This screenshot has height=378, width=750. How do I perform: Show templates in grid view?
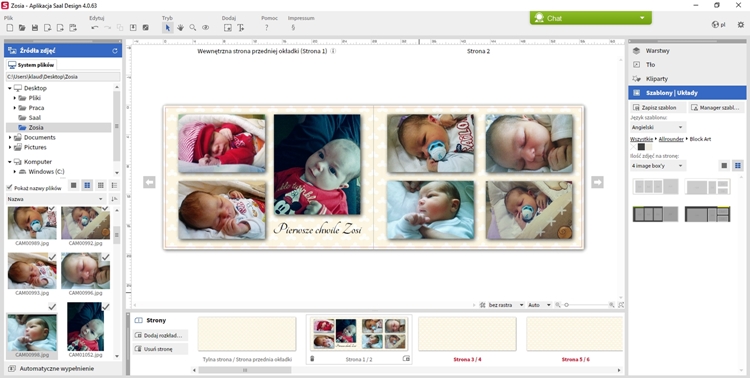tap(738, 166)
